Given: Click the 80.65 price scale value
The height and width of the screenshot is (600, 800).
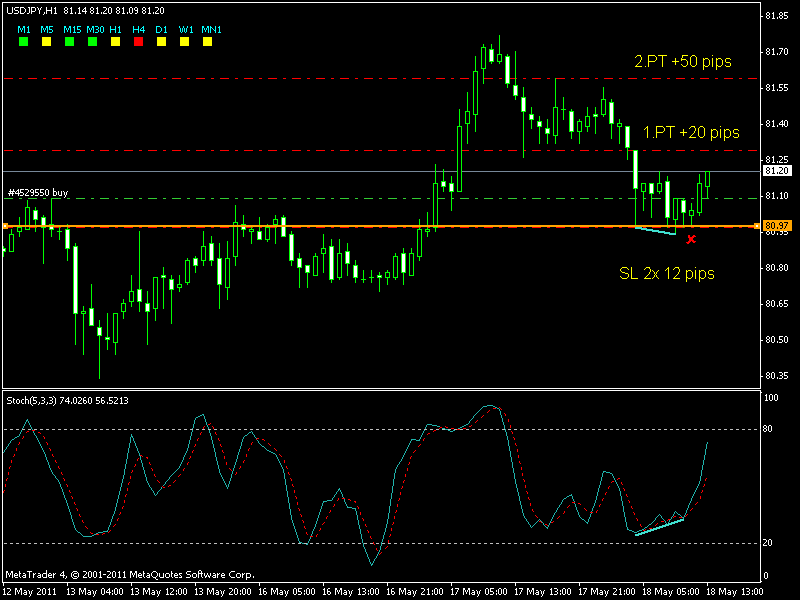Looking at the screenshot, I should pyautogui.click(x=777, y=304).
